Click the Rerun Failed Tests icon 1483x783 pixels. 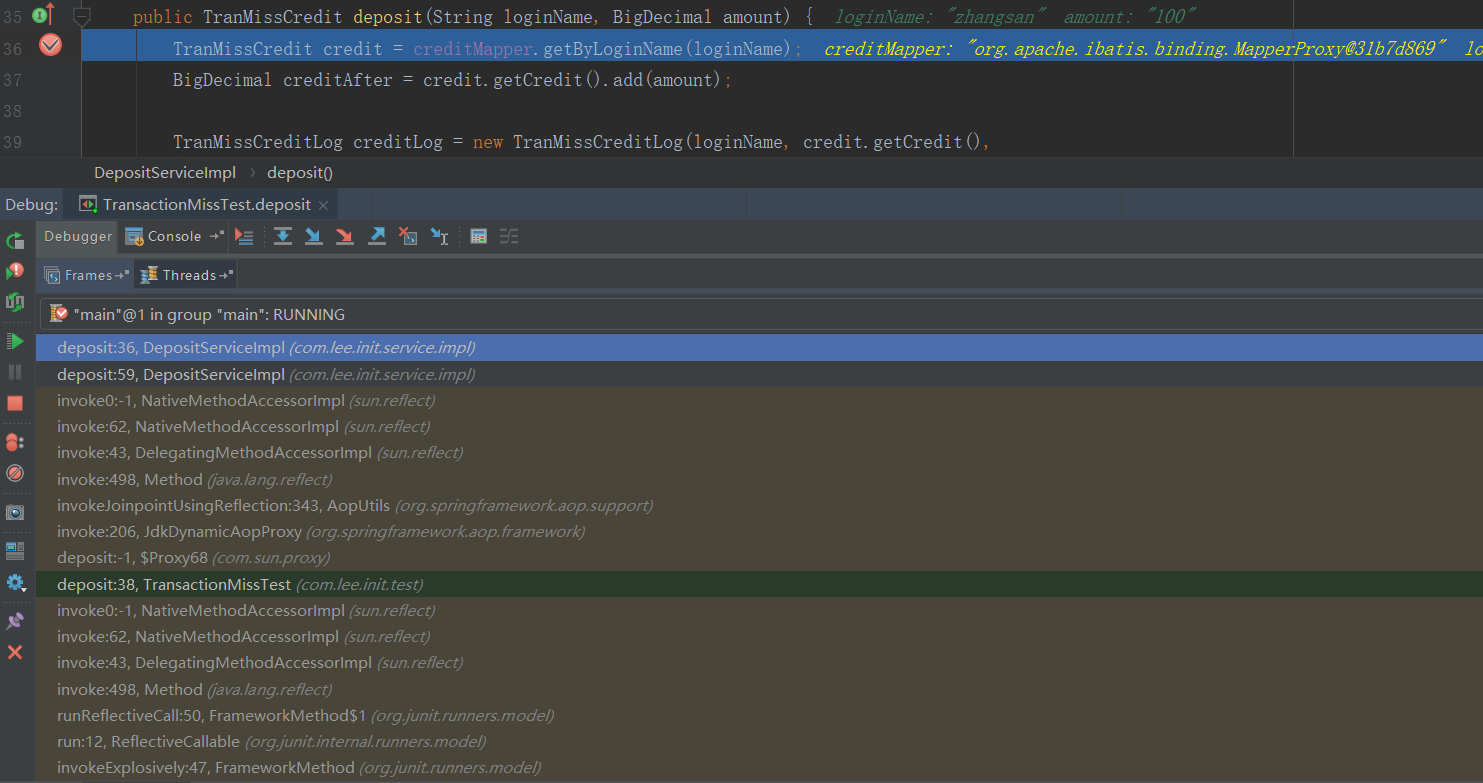15,271
